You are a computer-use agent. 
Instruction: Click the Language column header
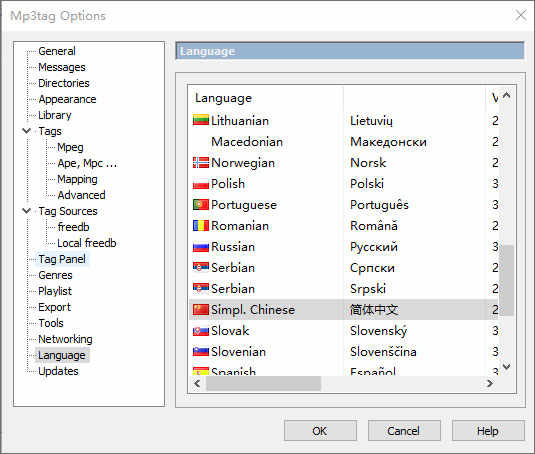point(266,98)
